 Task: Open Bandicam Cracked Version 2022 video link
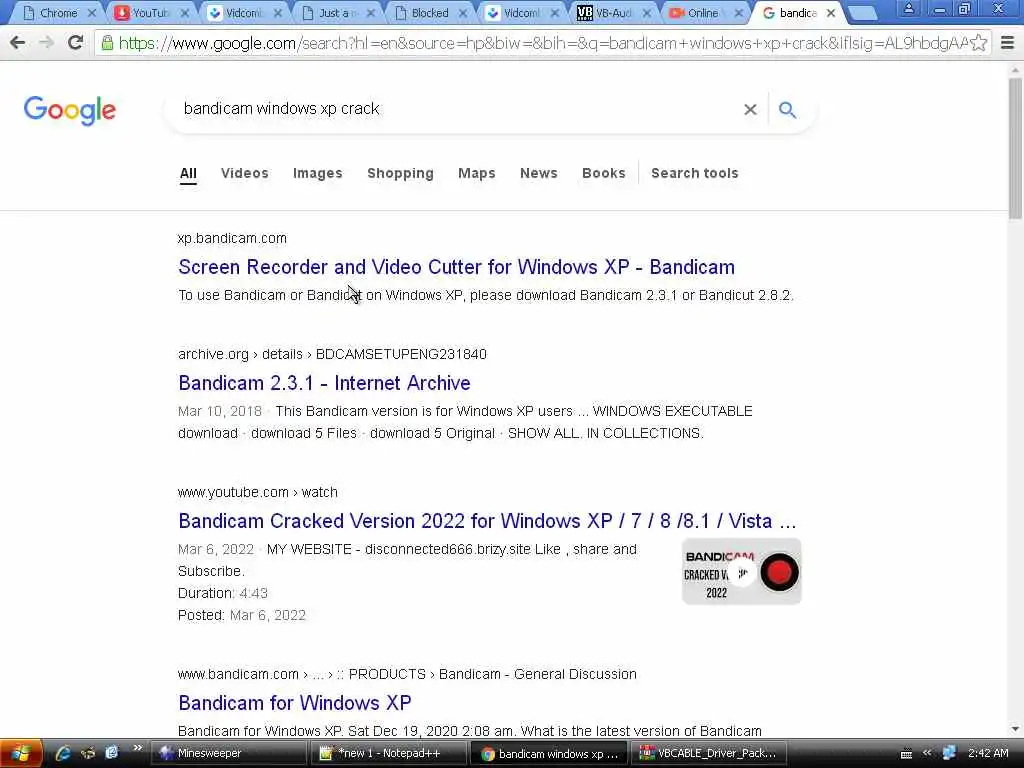[487, 521]
